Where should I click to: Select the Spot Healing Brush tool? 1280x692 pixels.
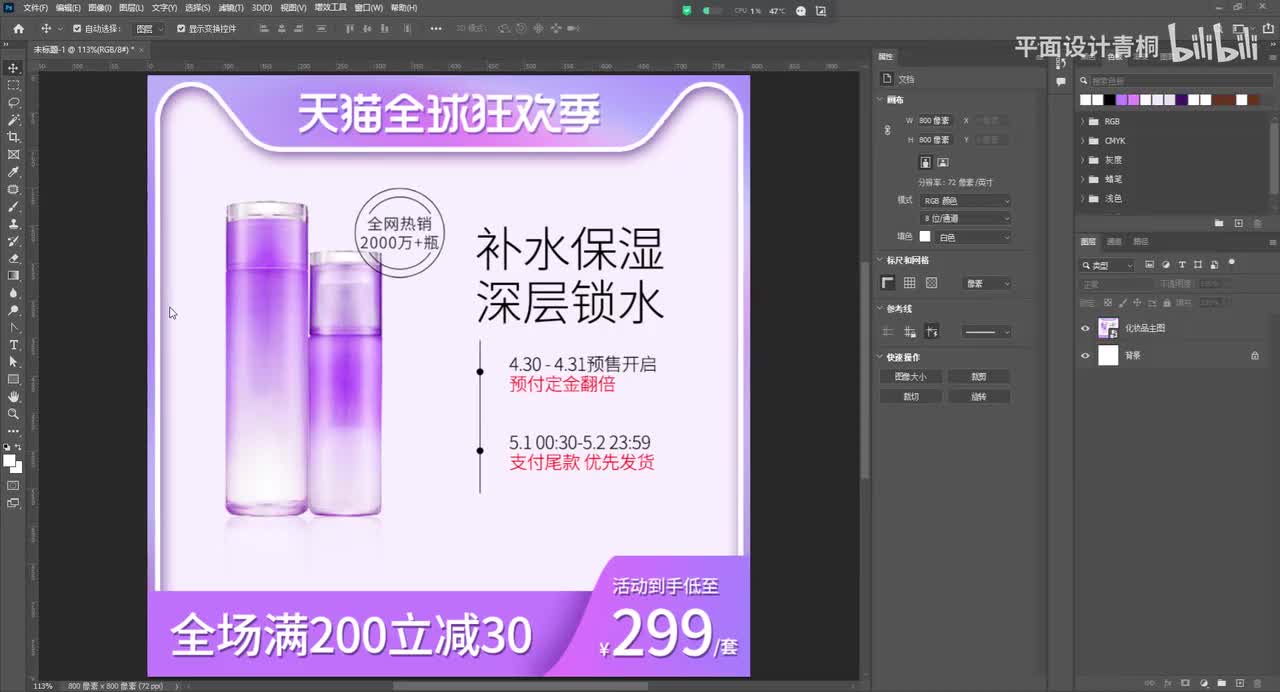13,189
